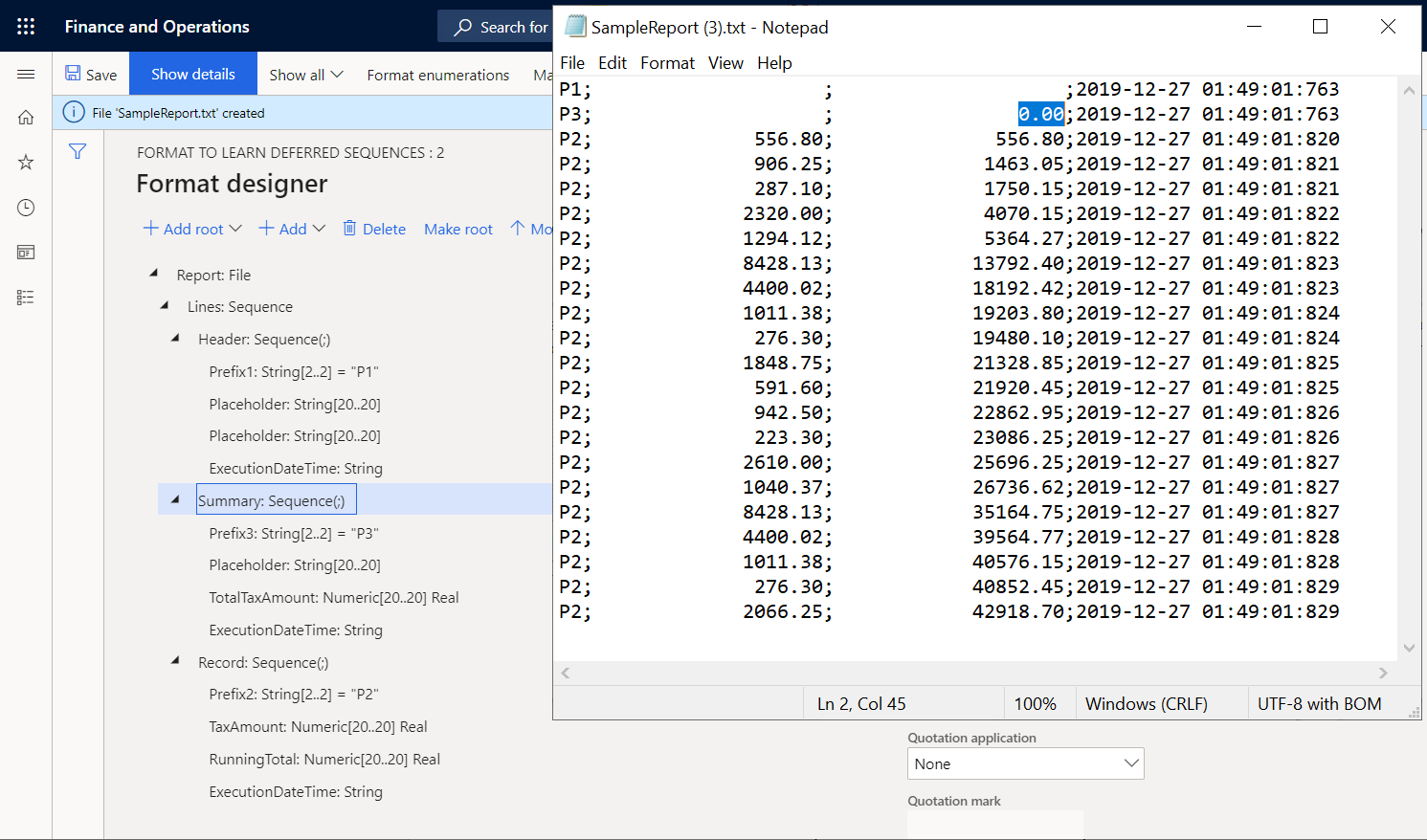Click the Make root action
The height and width of the screenshot is (840, 1427).
tap(457, 229)
